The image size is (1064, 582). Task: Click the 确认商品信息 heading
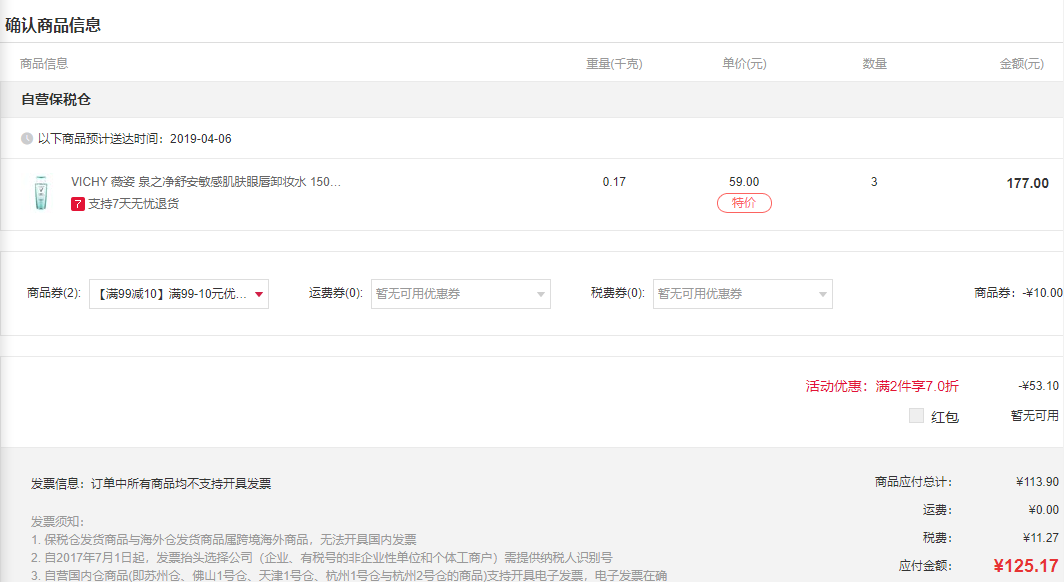[x=53, y=25]
